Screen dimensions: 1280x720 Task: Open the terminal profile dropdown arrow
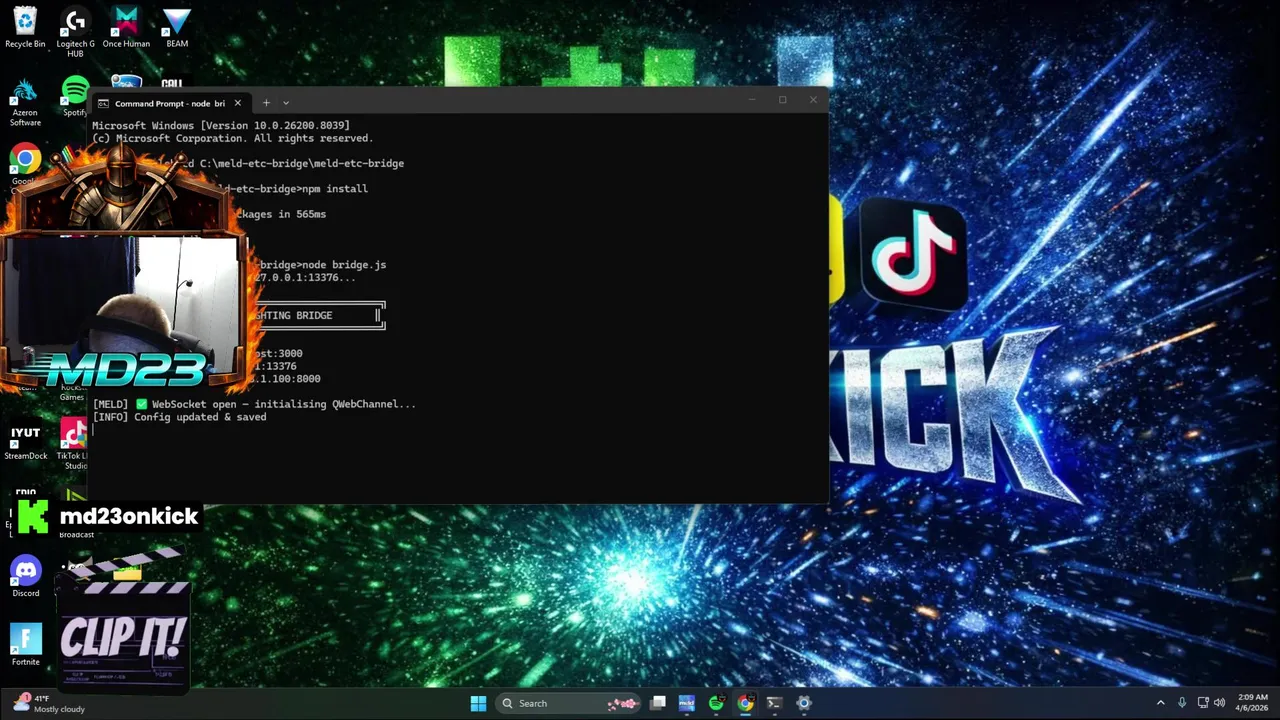tap(286, 103)
